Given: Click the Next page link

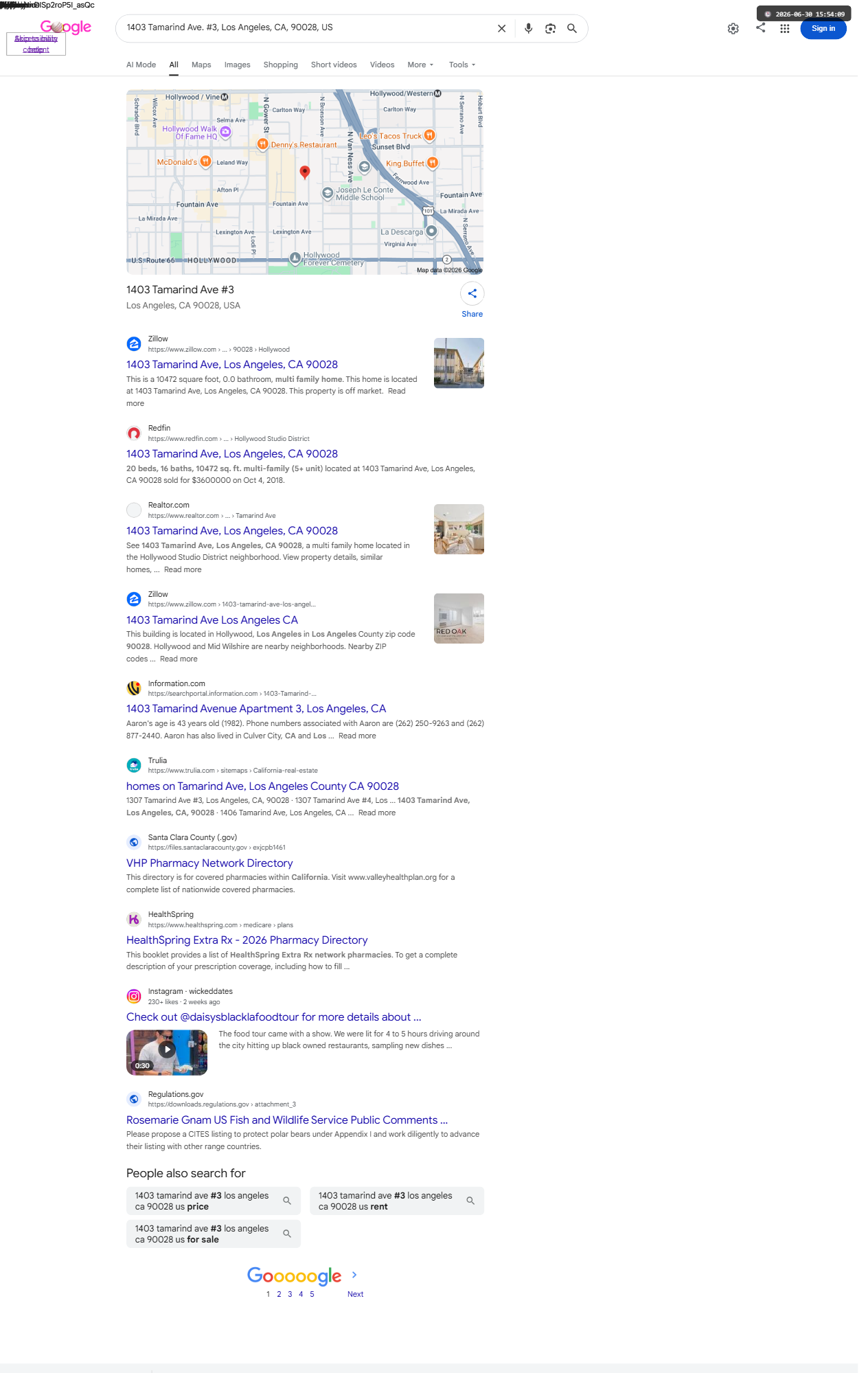Looking at the screenshot, I should tap(355, 1294).
